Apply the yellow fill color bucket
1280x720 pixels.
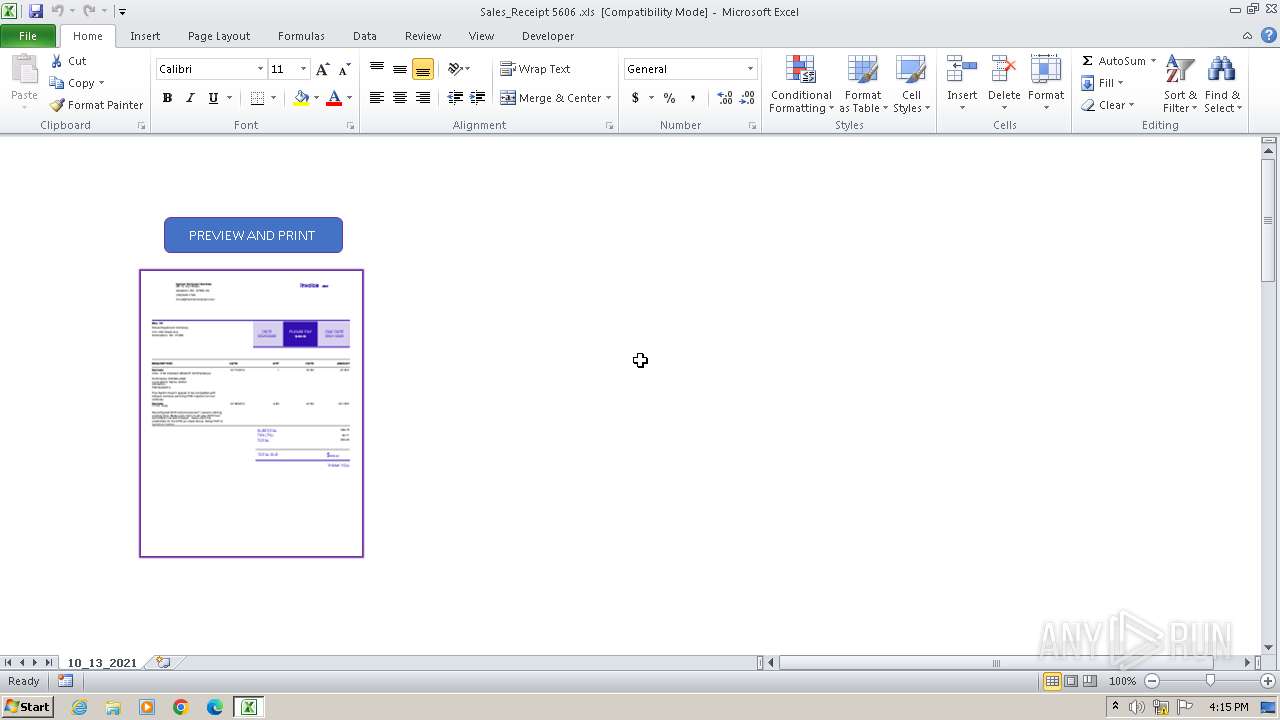tap(301, 98)
